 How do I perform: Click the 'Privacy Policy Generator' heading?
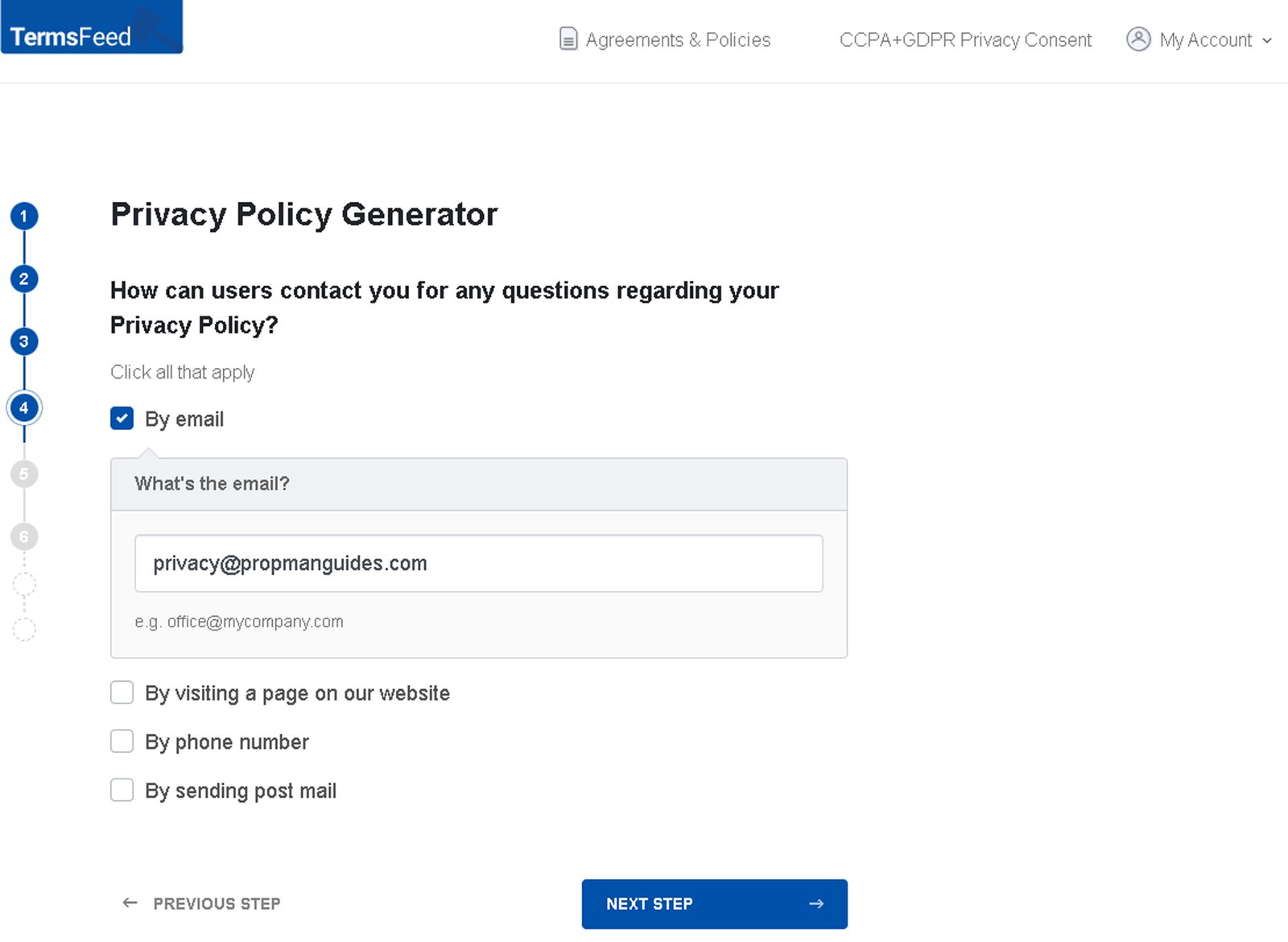click(304, 215)
